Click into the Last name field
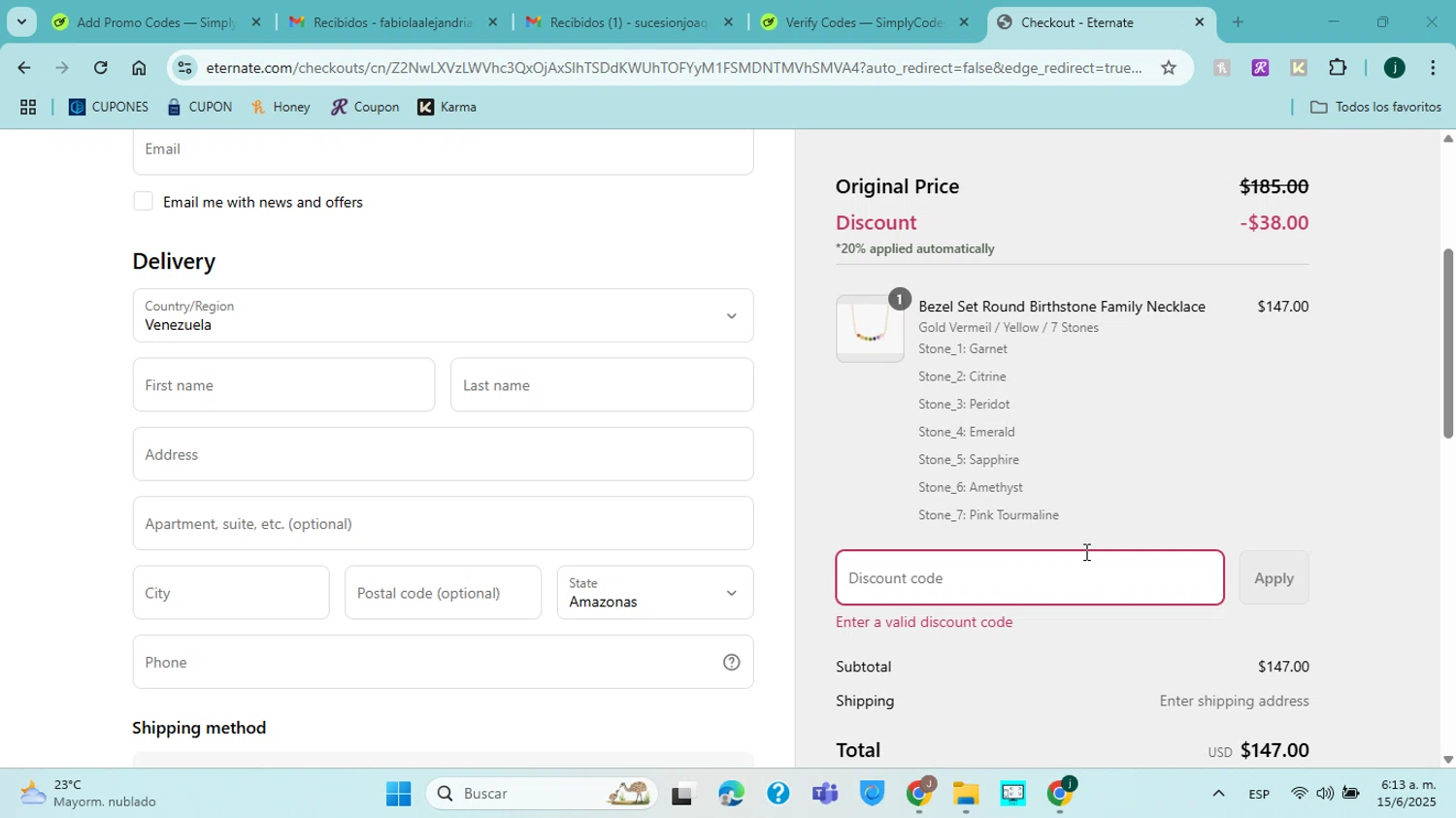This screenshot has height=818, width=1456. 602,385
